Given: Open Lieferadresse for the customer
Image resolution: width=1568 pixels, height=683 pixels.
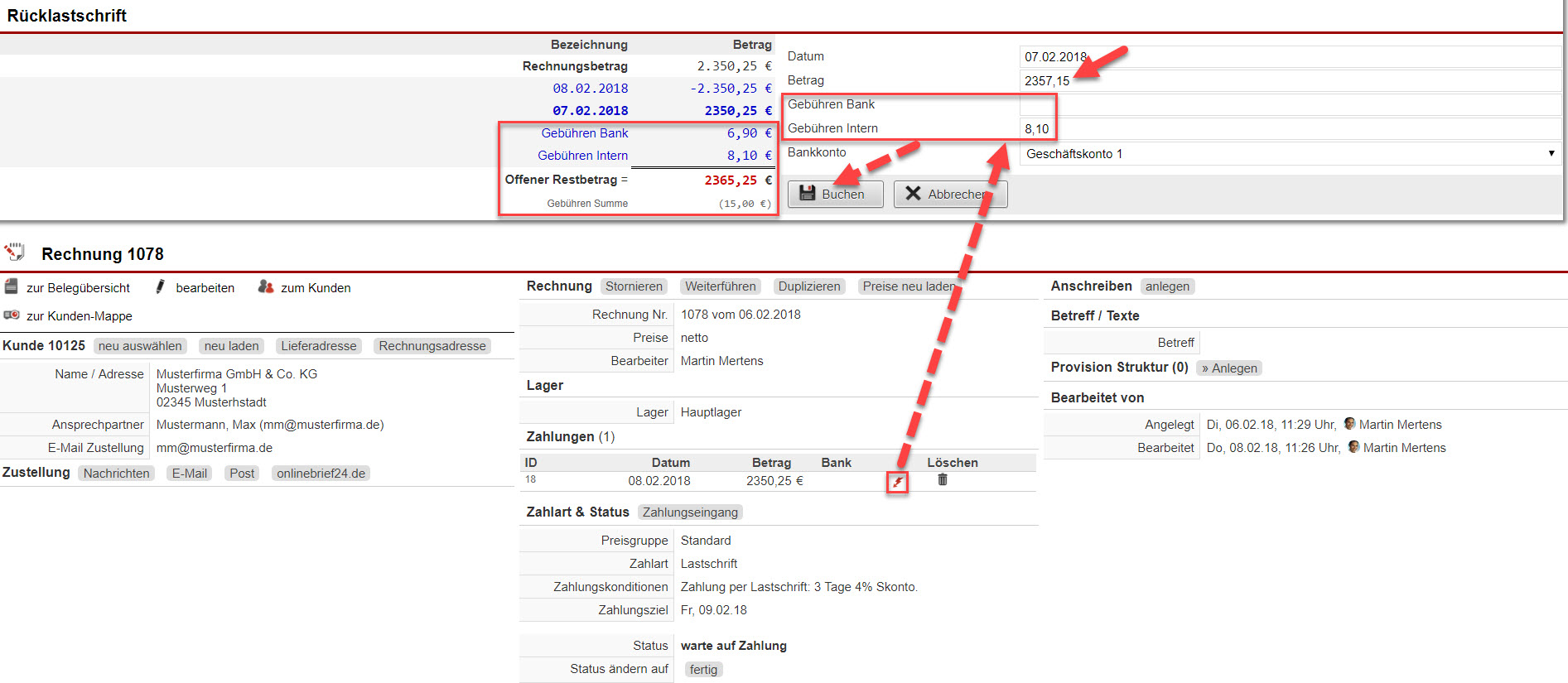Looking at the screenshot, I should (318, 346).
